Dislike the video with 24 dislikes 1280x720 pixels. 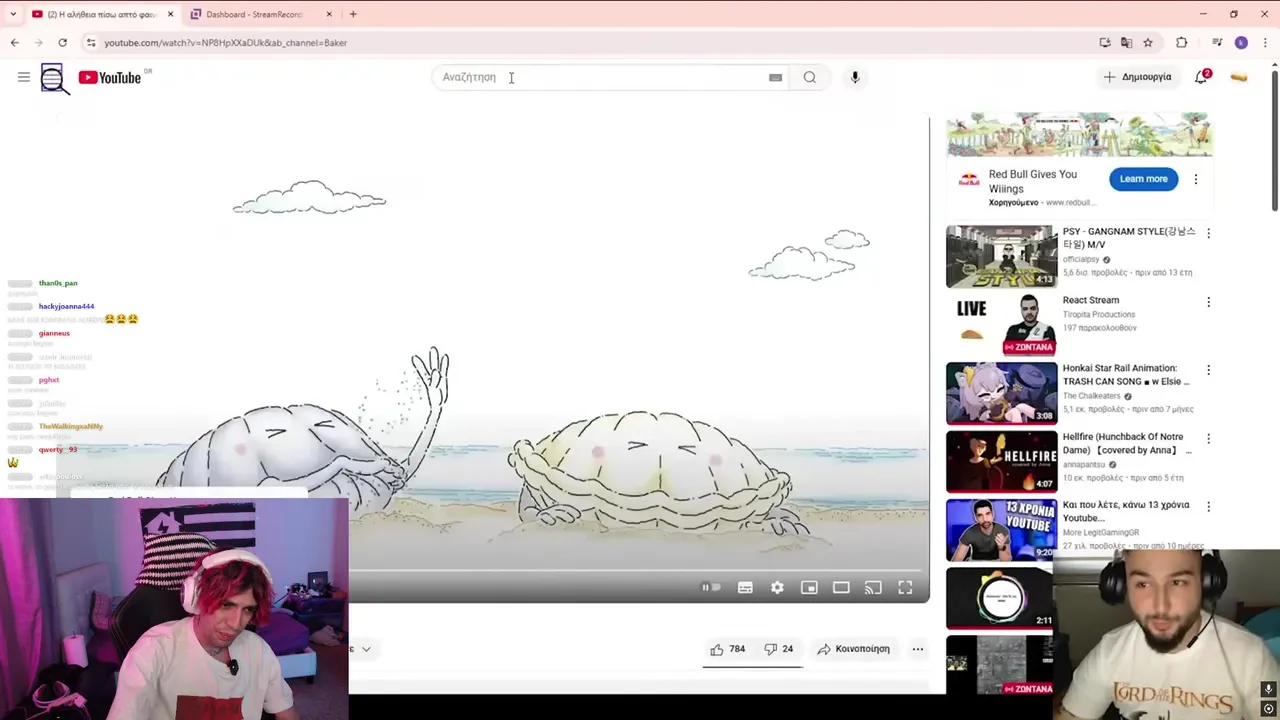[x=779, y=649]
